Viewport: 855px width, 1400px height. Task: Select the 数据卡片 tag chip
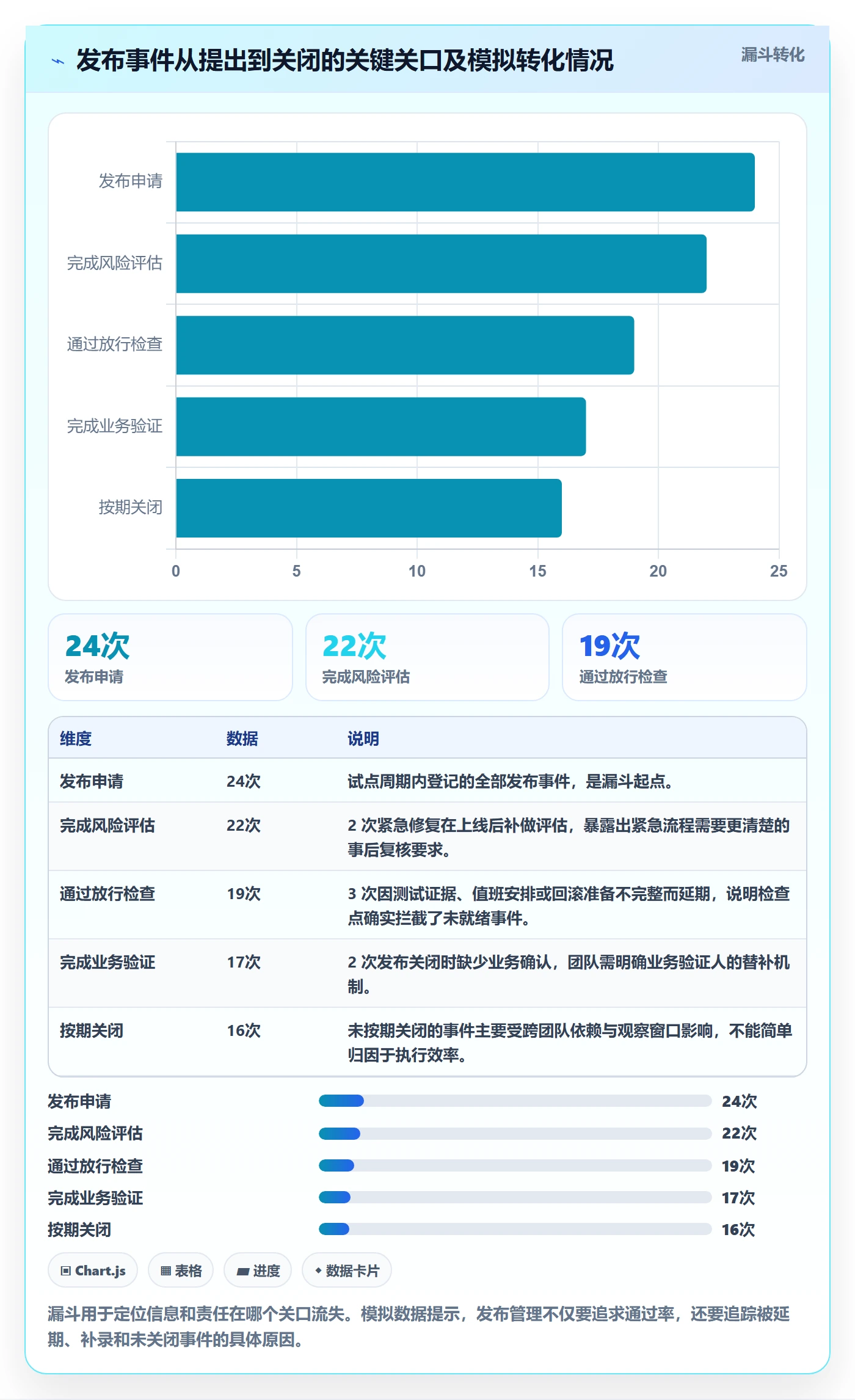click(x=347, y=1271)
